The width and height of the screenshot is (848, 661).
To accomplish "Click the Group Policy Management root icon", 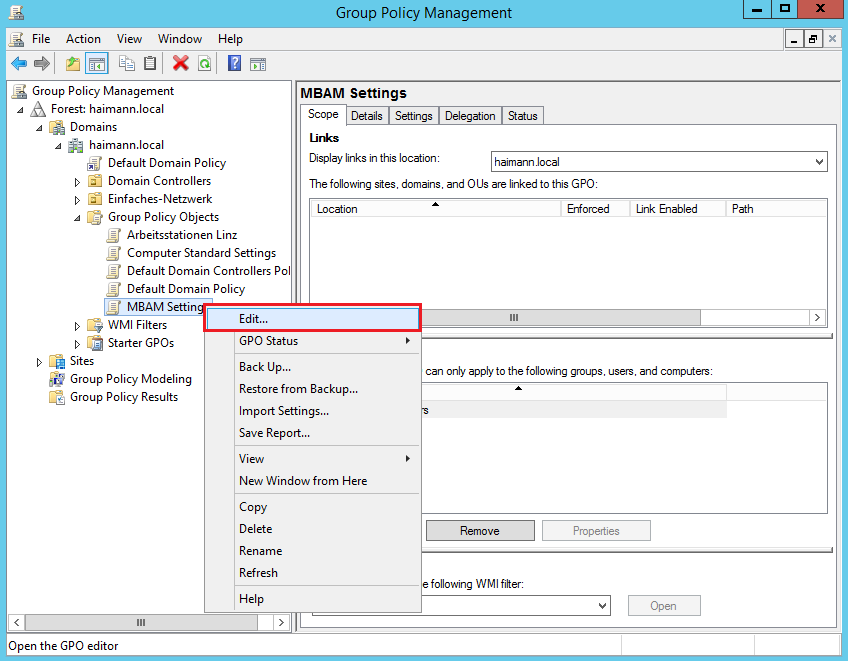I will [19, 91].
